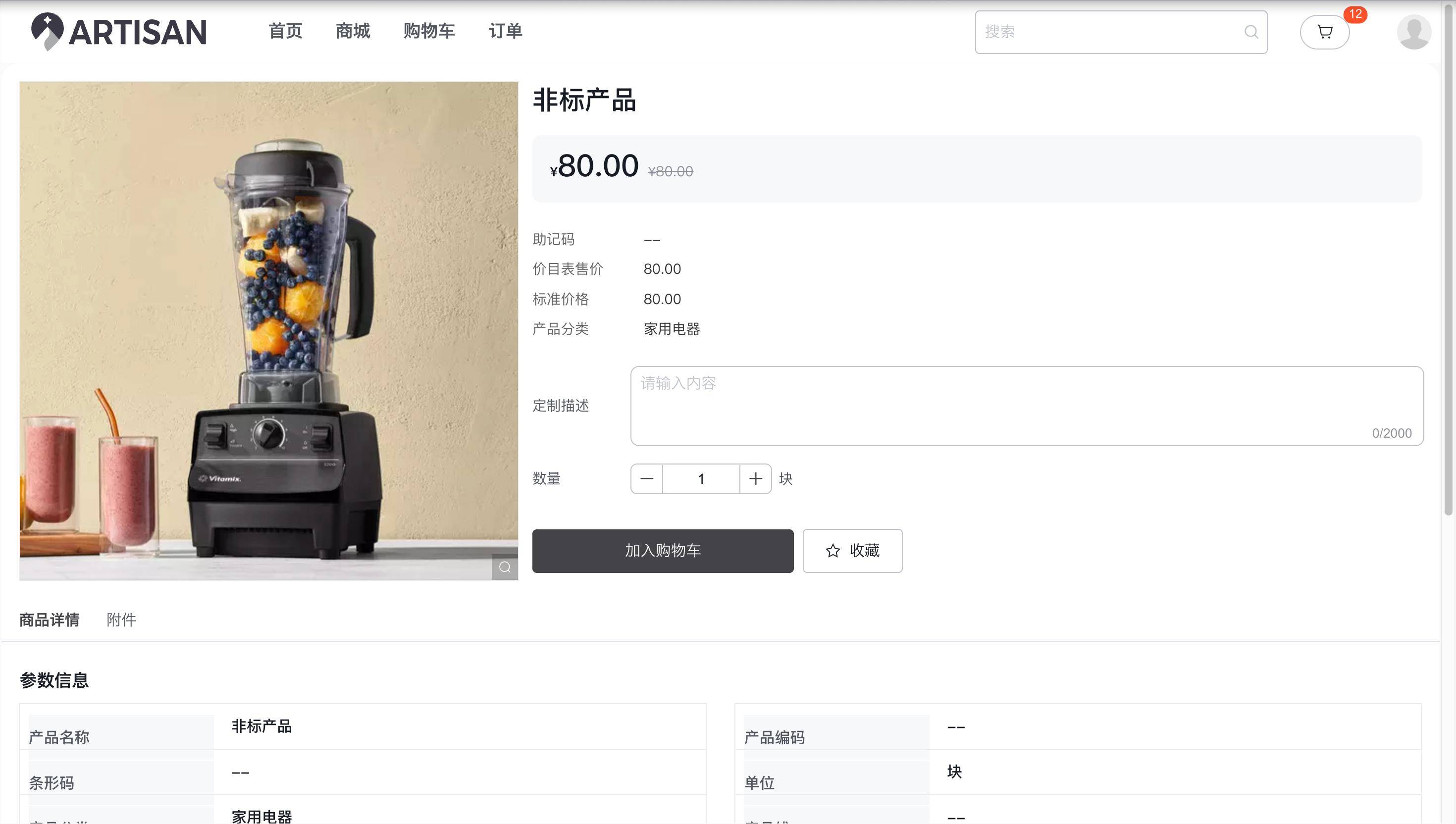Click the star icon to favorite
The height and width of the screenshot is (824, 1456).
[x=832, y=551]
